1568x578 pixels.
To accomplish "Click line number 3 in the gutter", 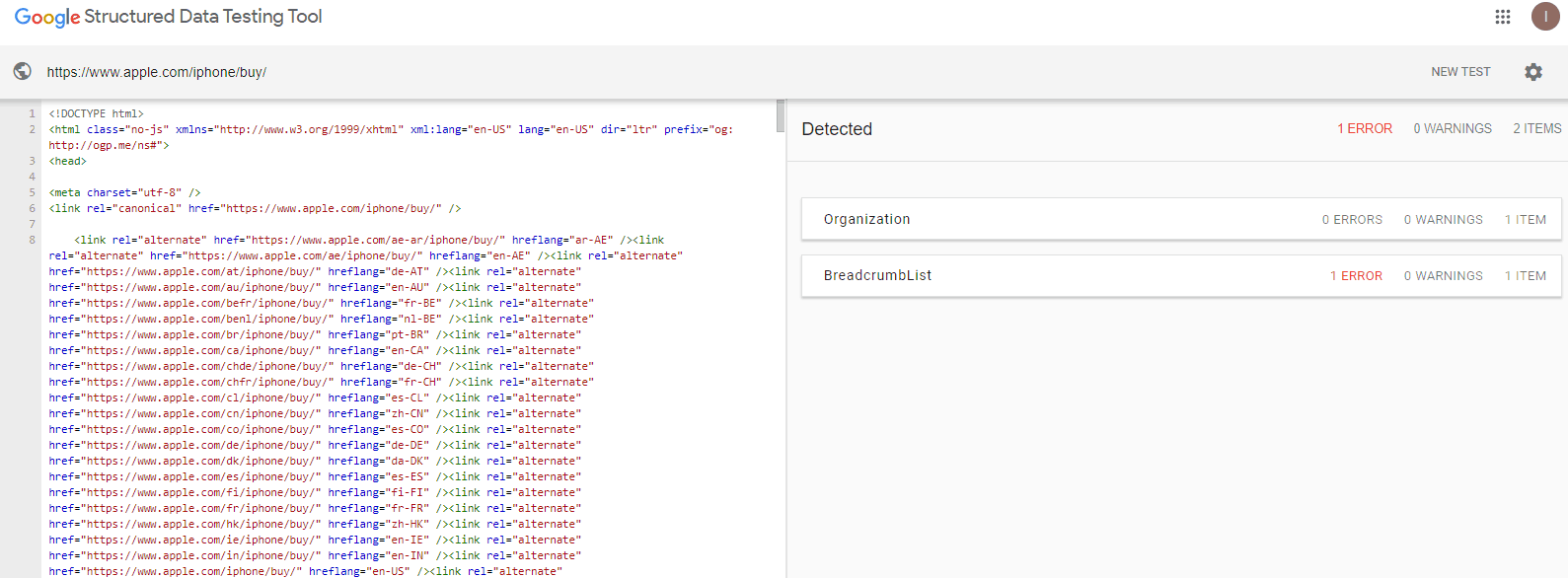I will [x=32, y=161].
